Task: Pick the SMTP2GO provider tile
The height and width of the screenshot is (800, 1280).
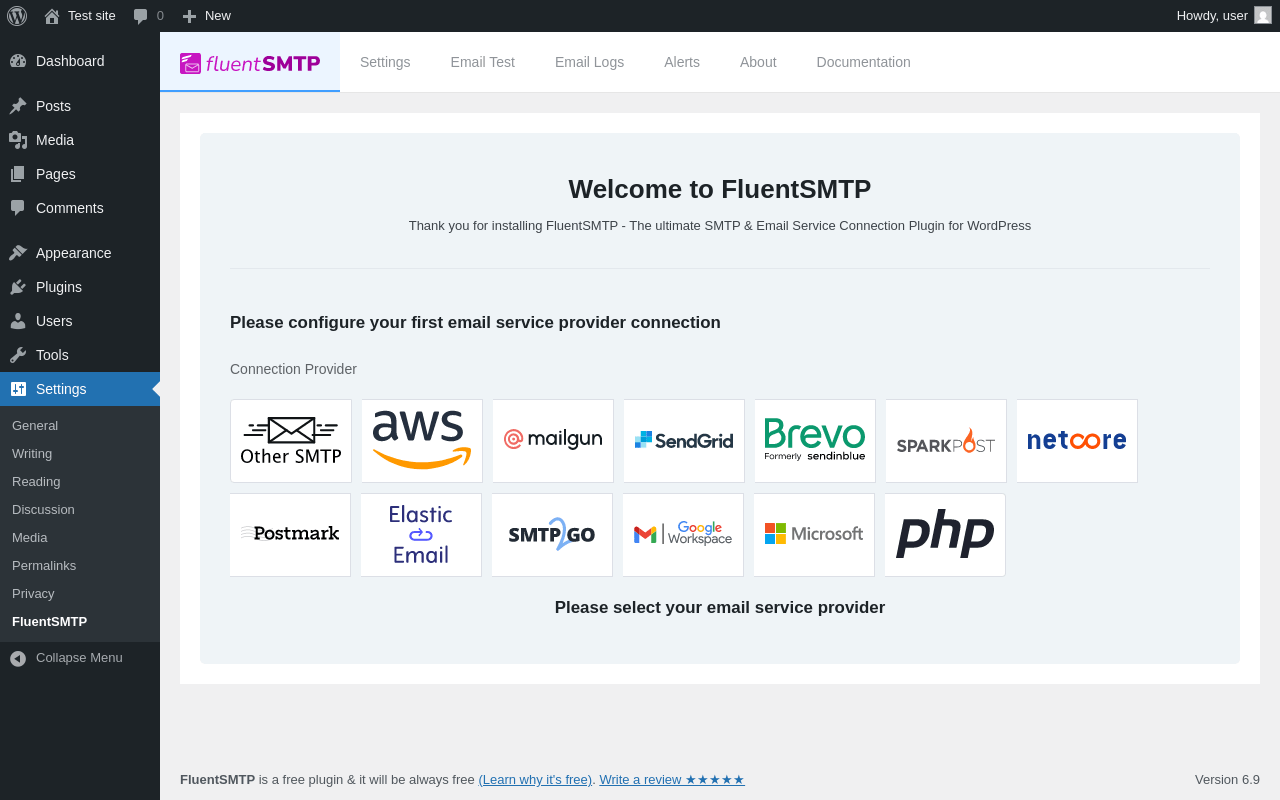Action: click(552, 535)
